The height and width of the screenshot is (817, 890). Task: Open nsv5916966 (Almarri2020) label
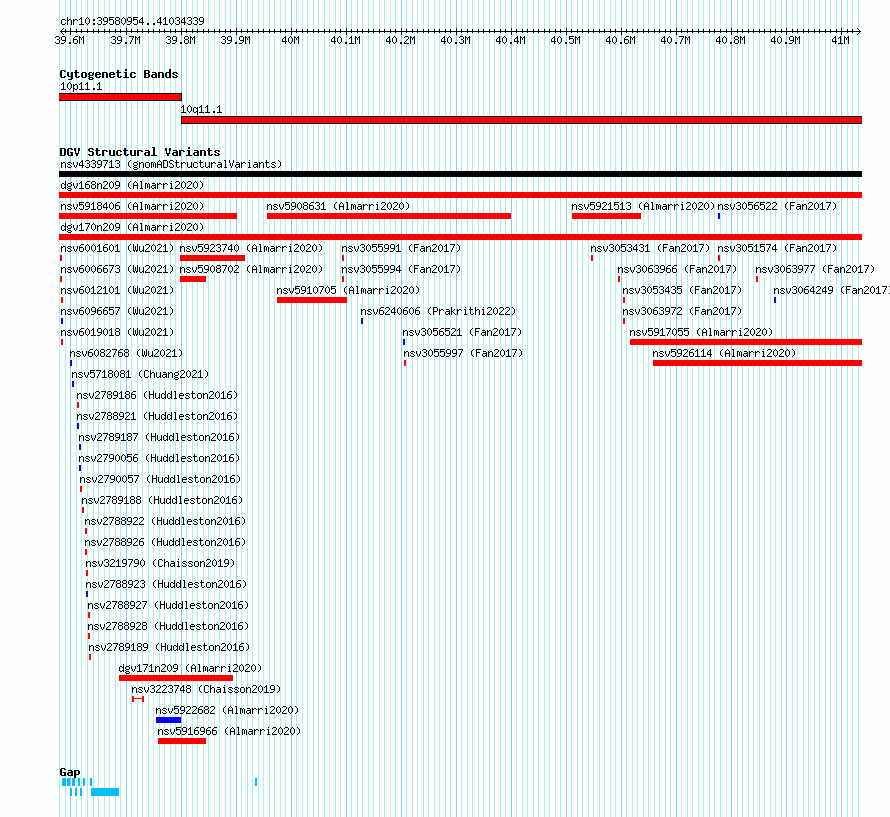click(229, 731)
